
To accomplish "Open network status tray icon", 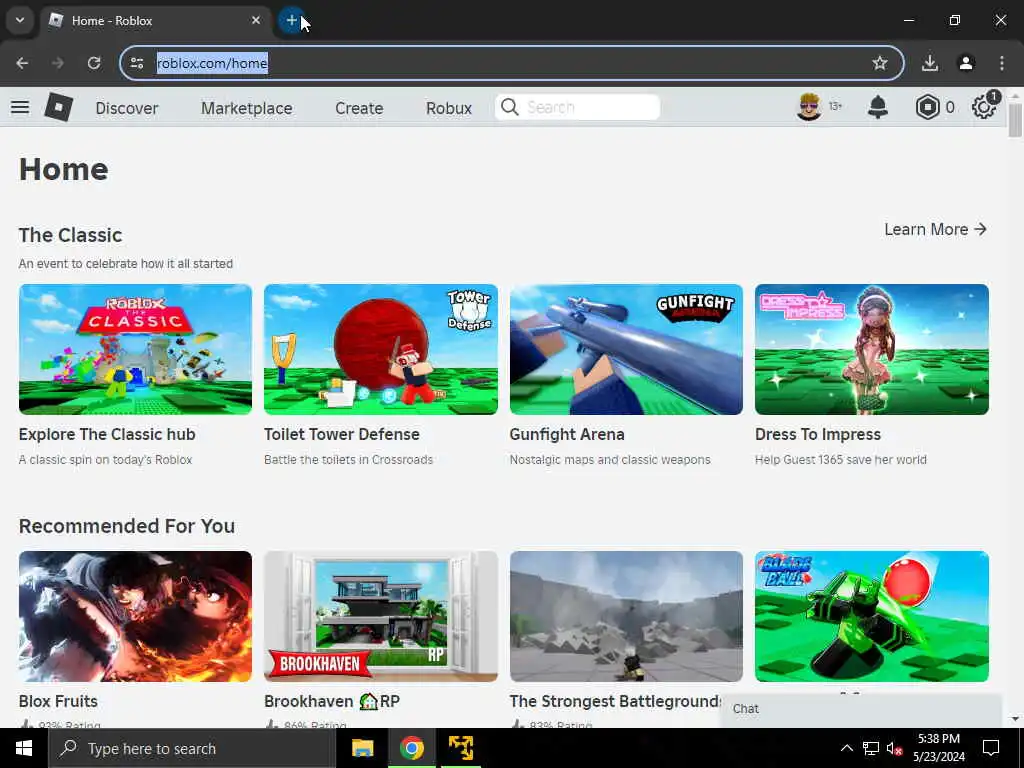I will tap(871, 748).
